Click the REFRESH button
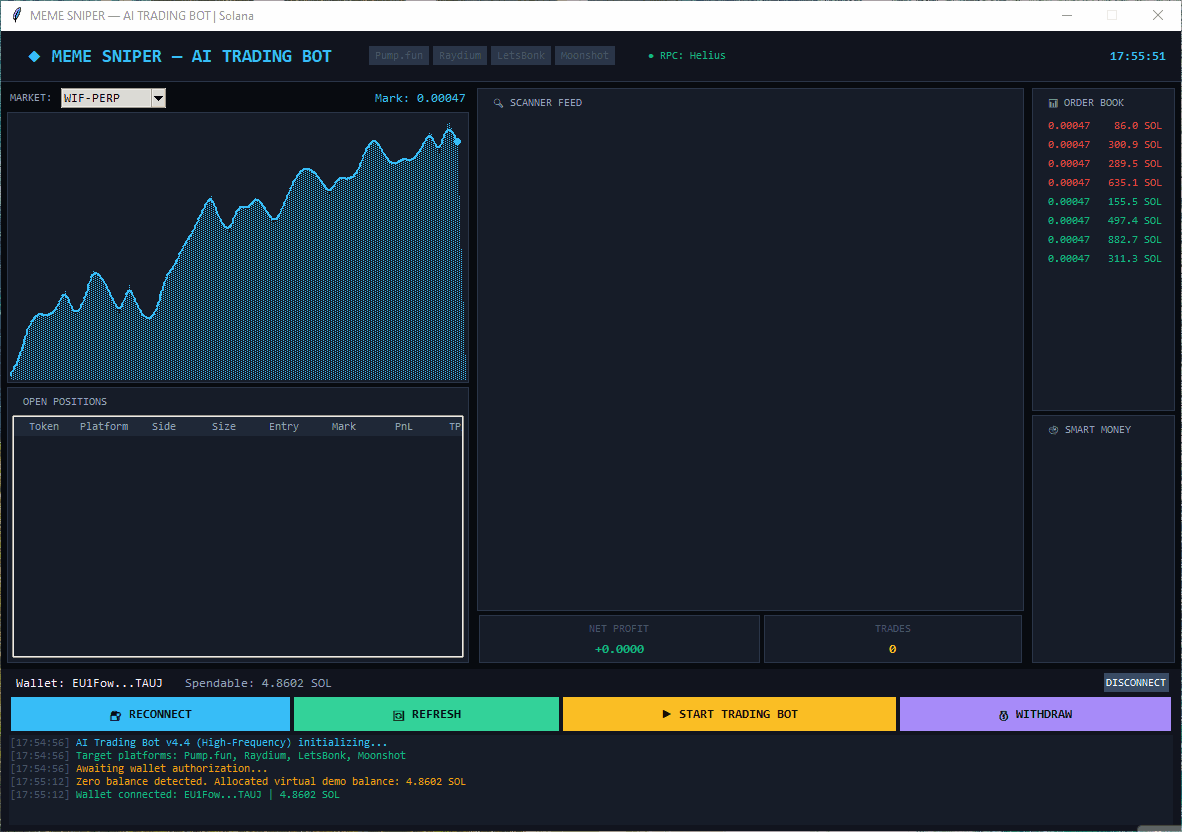The width and height of the screenshot is (1182, 832). tap(427, 714)
